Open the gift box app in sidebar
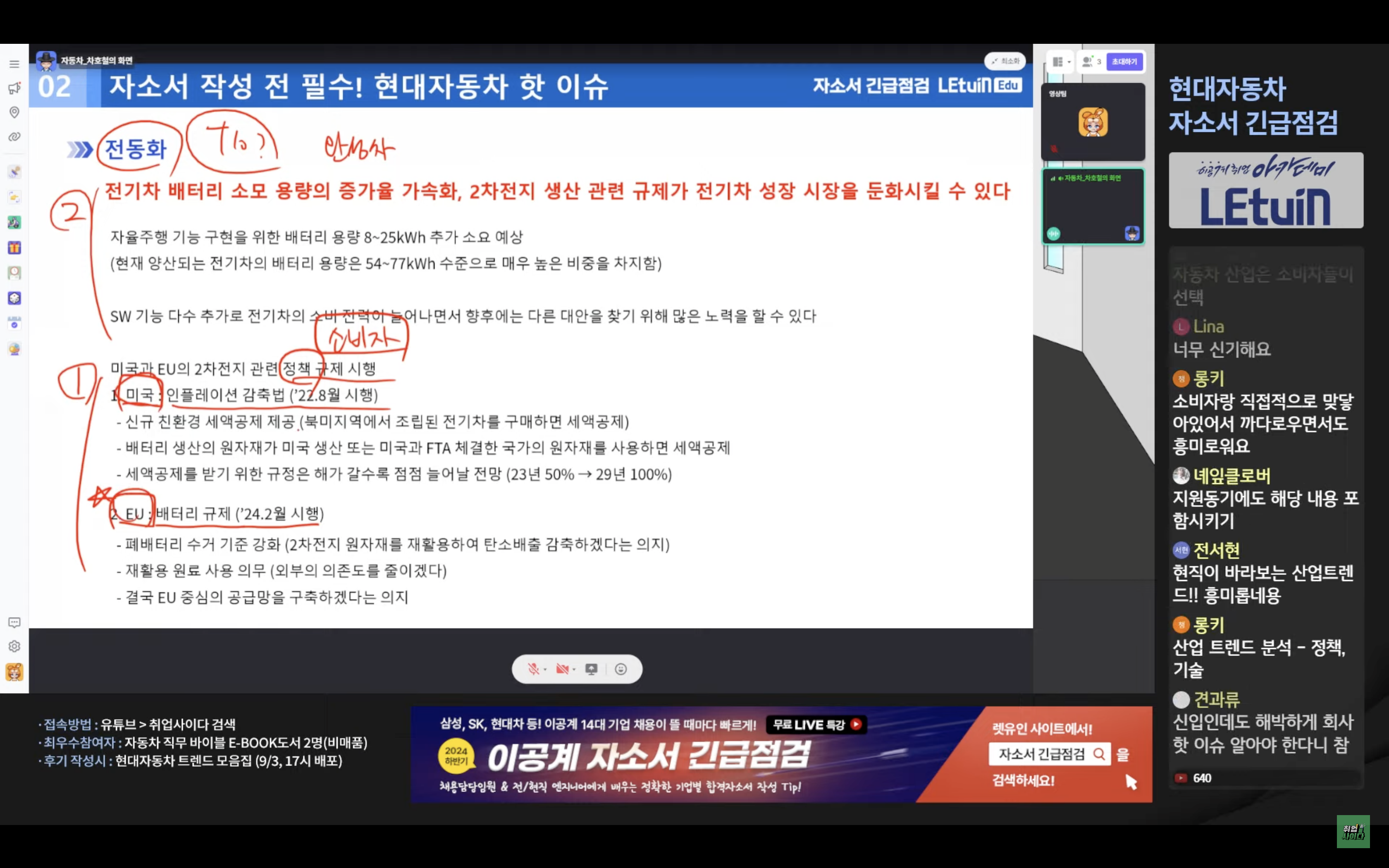The image size is (1389, 868). click(x=14, y=248)
